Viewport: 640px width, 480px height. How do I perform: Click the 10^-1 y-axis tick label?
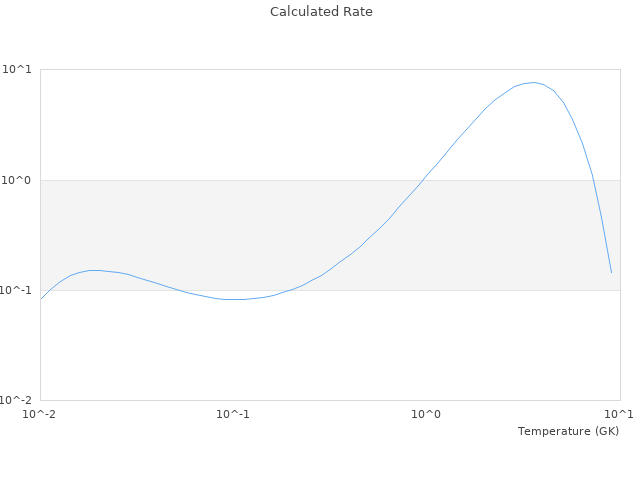click(x=17, y=290)
